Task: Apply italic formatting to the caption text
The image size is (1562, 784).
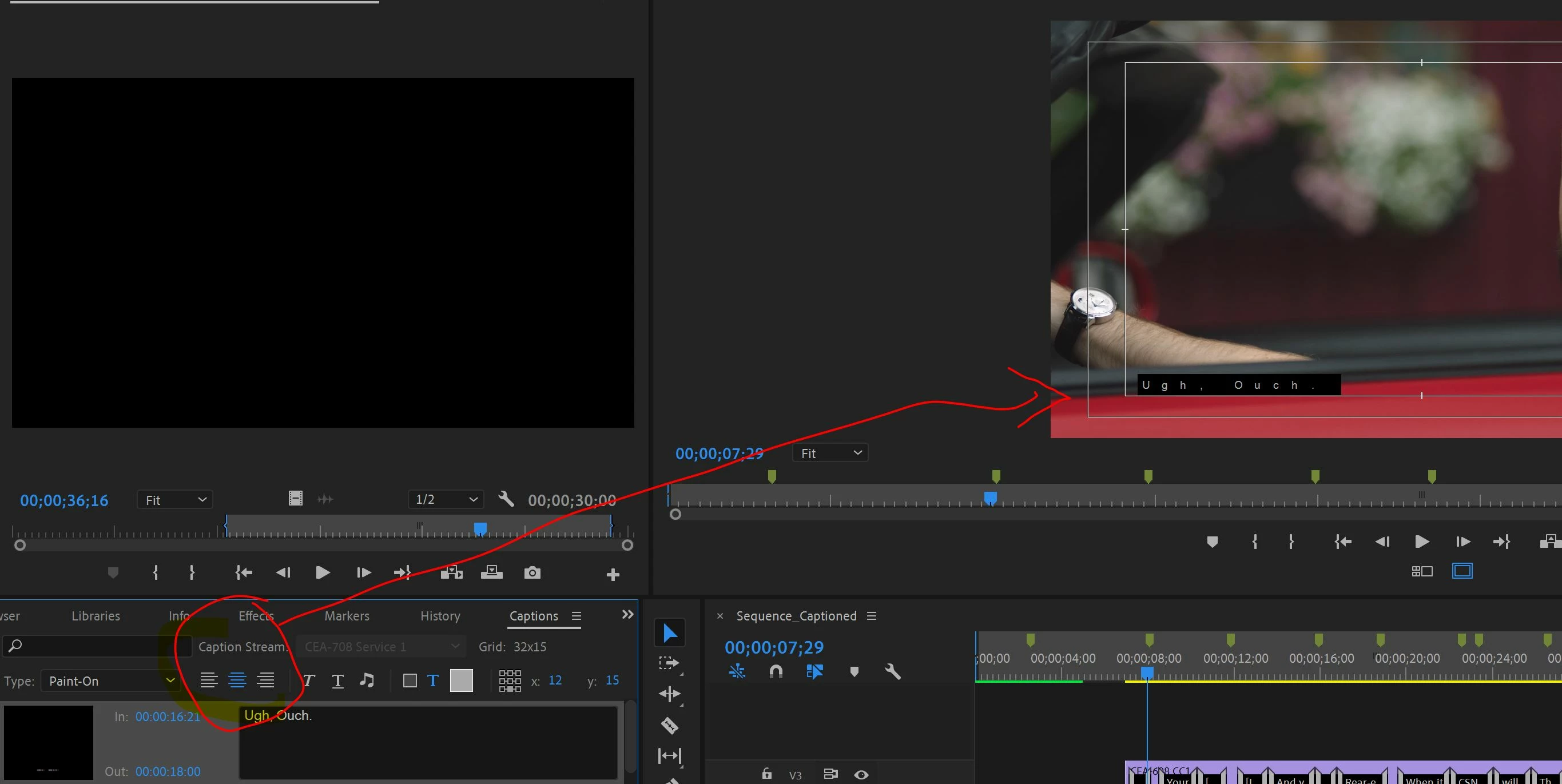Action: coord(309,680)
